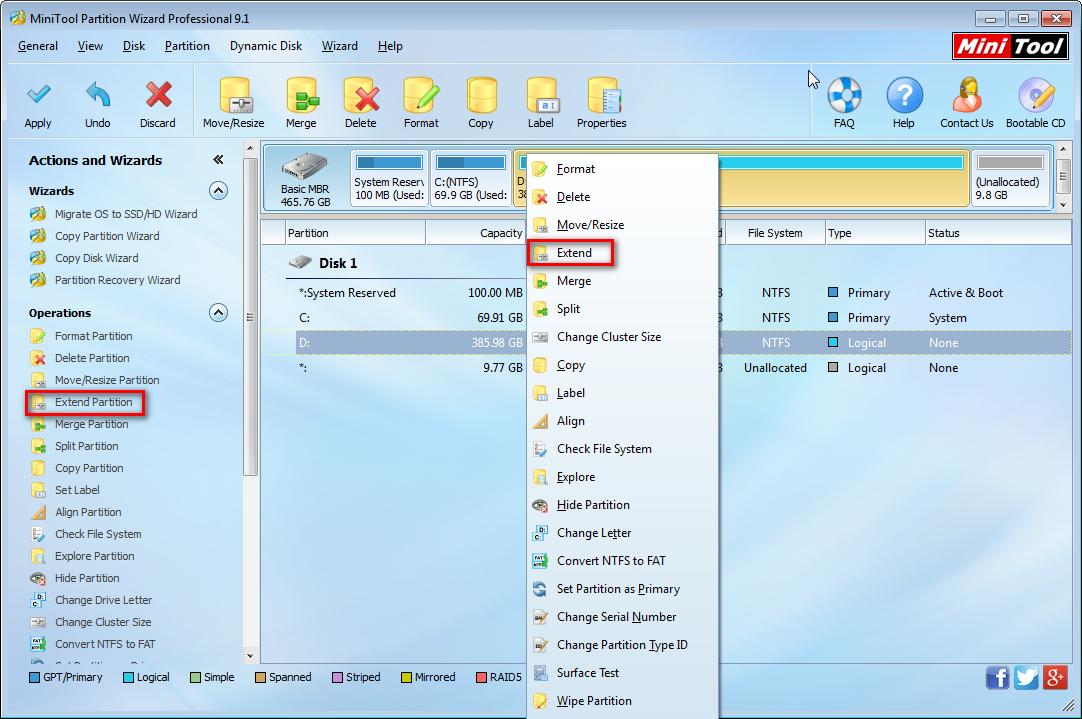The width and height of the screenshot is (1082, 719).
Task: Choose Check File System in the context menu
Action: [x=623, y=449]
